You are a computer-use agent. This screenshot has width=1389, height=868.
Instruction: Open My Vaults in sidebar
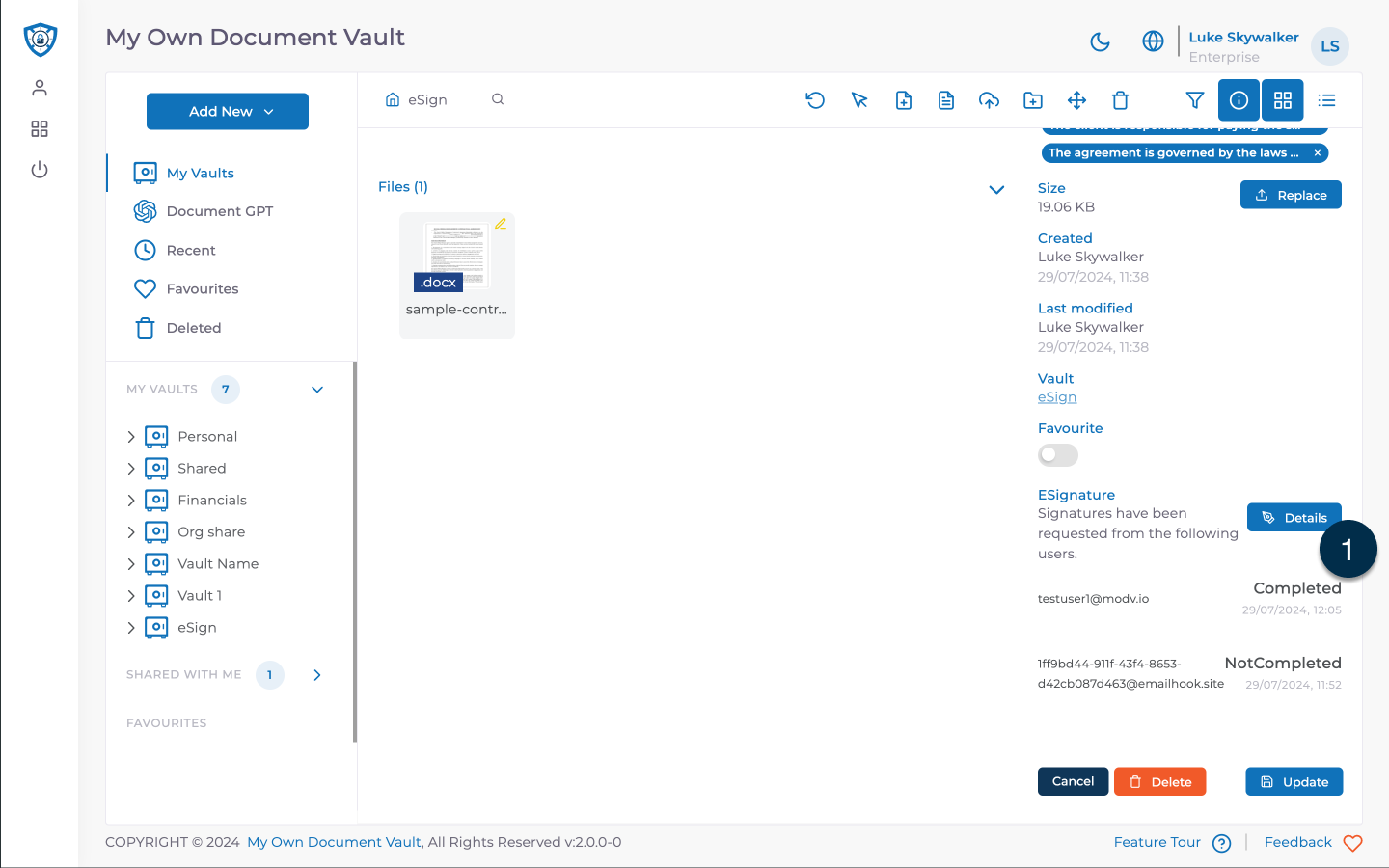[200, 174]
